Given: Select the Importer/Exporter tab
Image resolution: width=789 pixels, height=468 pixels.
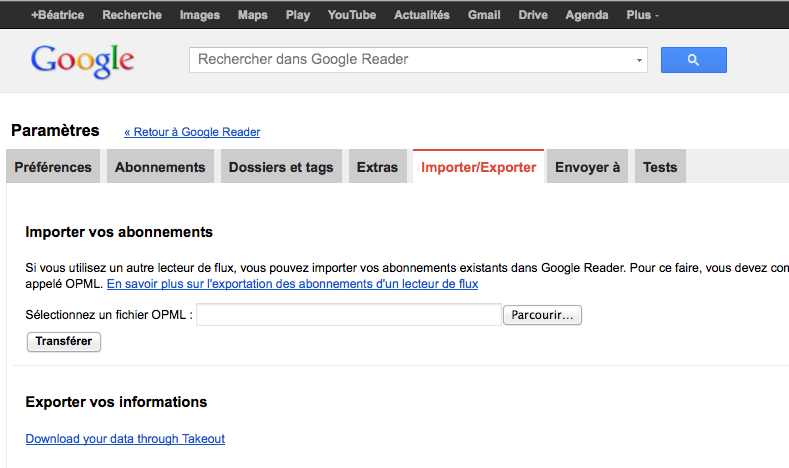Looking at the screenshot, I should coord(478,167).
